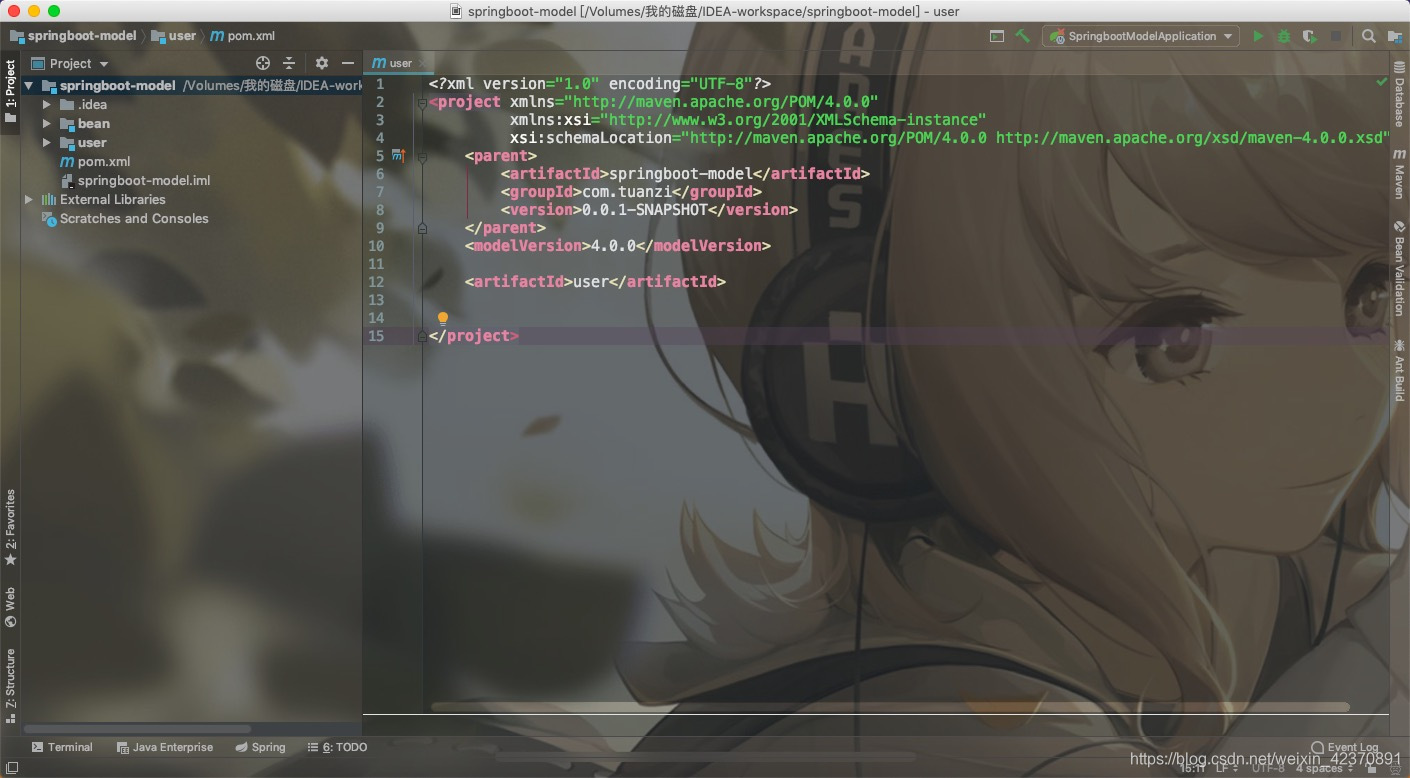Open the Bean Validation tool window
This screenshot has height=778, width=1410.
click(x=1399, y=268)
